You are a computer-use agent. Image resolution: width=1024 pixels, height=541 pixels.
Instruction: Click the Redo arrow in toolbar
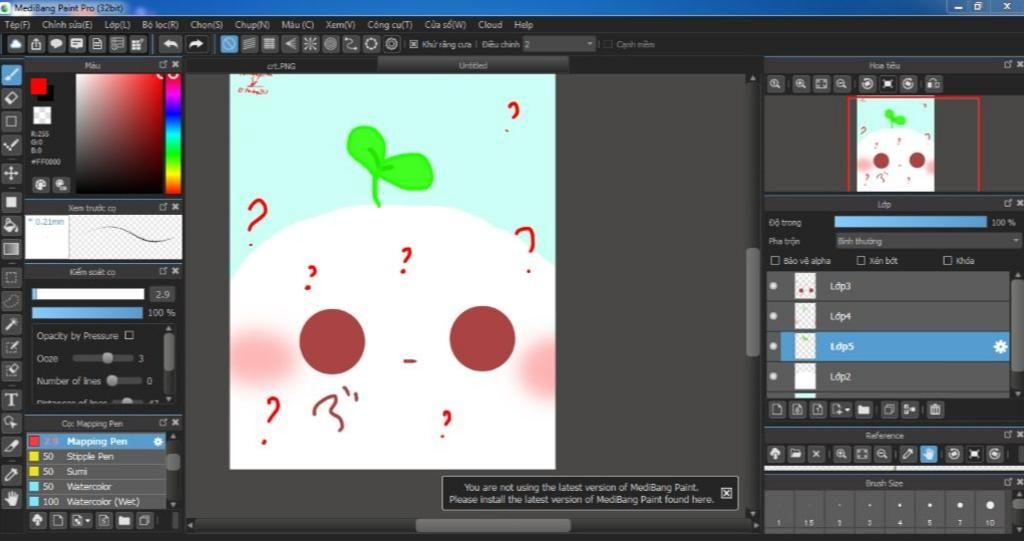[196, 44]
